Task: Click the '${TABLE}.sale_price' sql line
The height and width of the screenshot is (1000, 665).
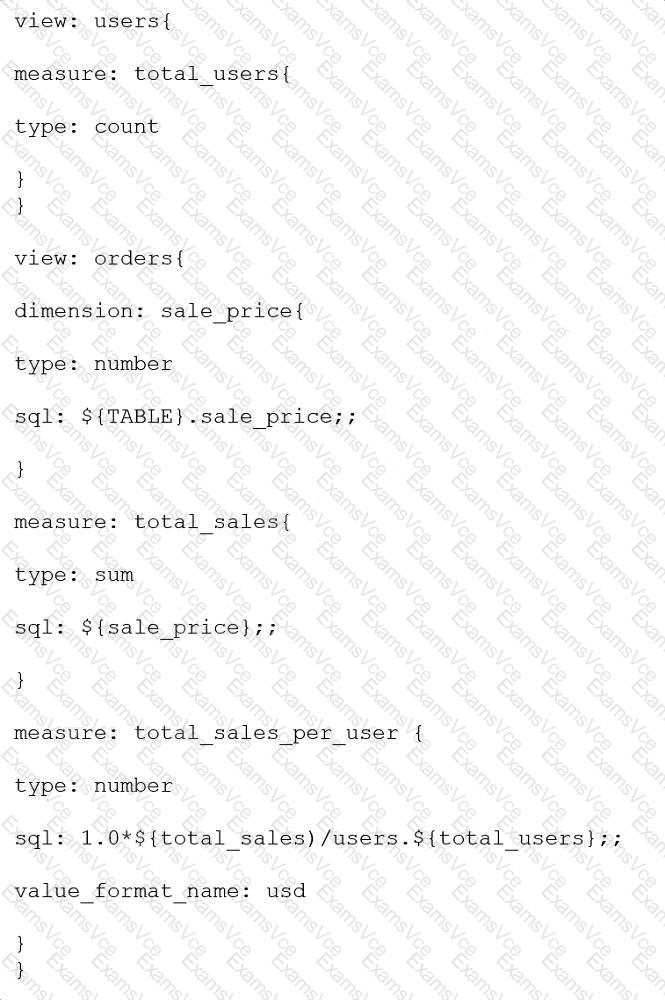Action: (x=186, y=417)
